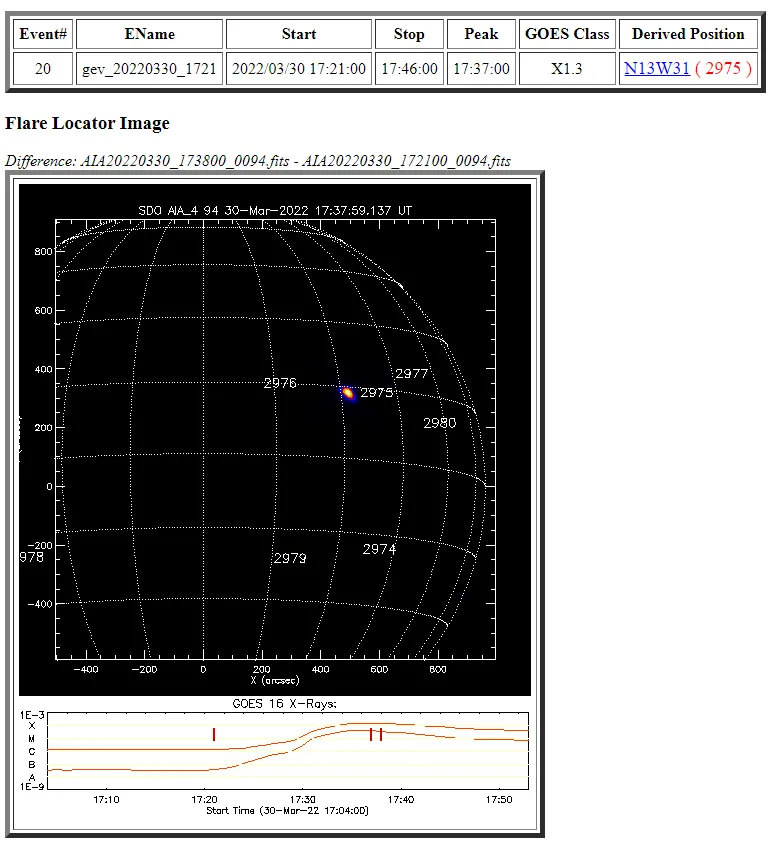This screenshot has height=849, width=774.
Task: Click the SDO AIA_4 94 image title
Action: coord(275,211)
